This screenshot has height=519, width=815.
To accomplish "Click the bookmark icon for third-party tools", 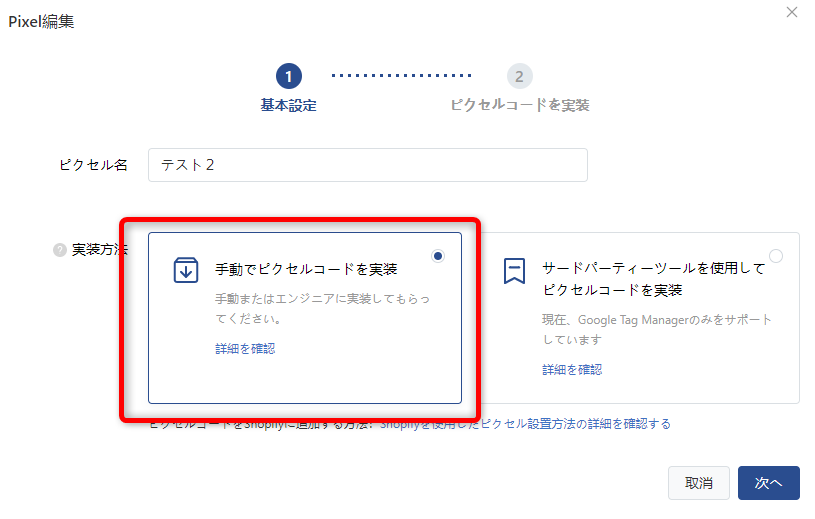I will (x=514, y=271).
